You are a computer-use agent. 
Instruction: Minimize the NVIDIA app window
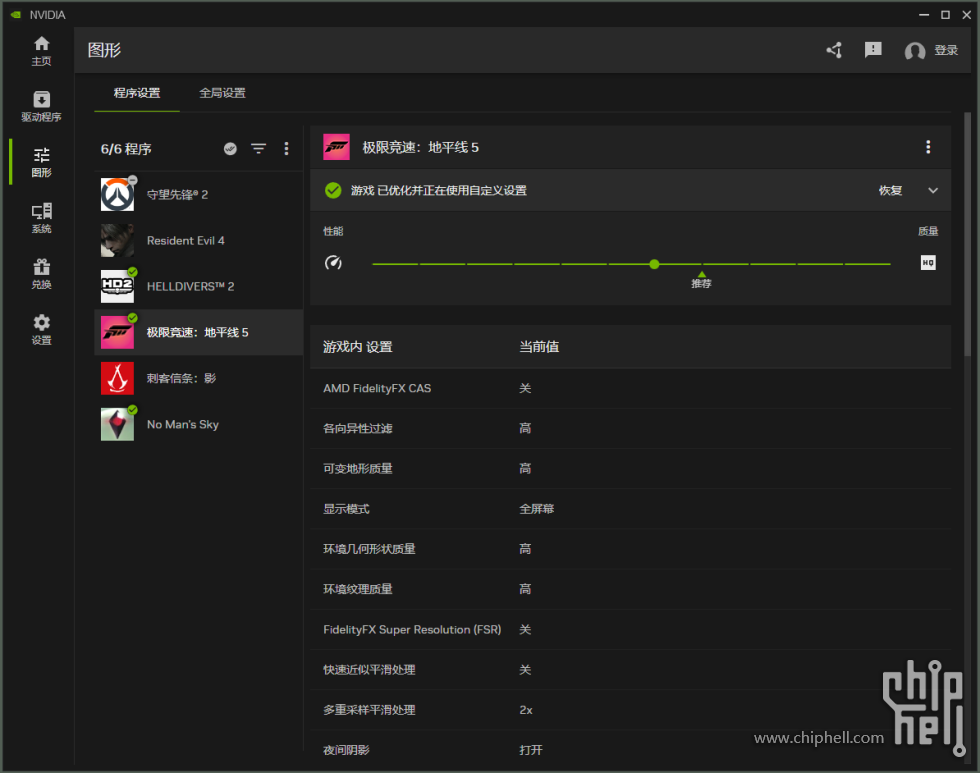(924, 14)
